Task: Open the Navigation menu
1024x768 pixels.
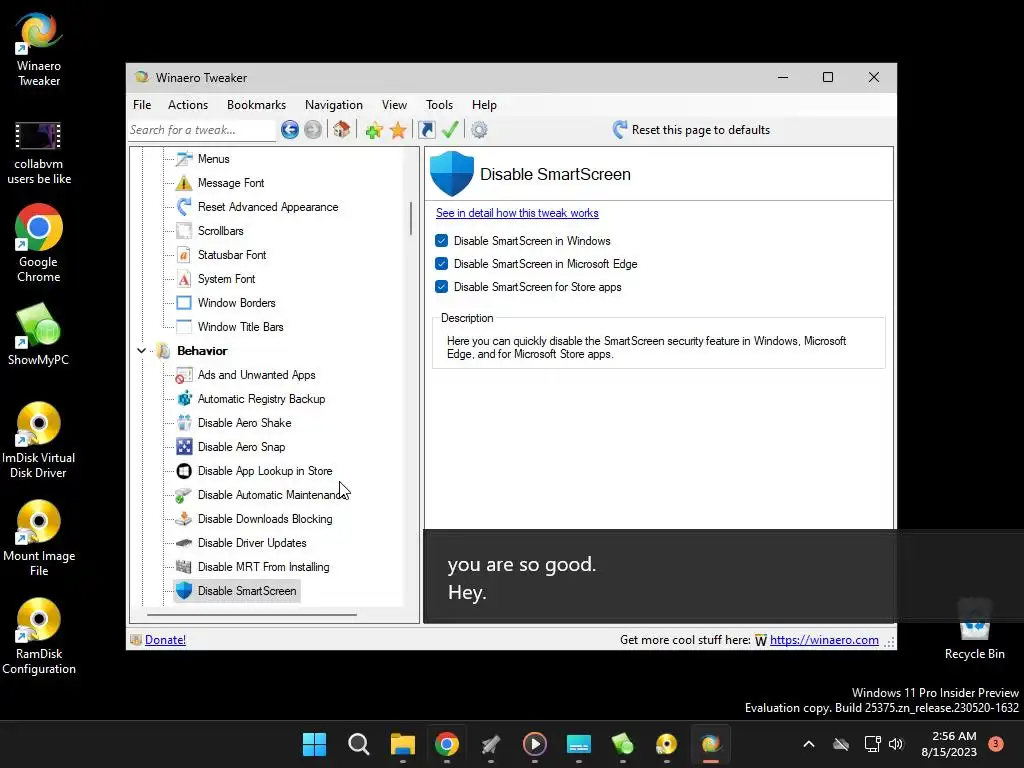Action: tap(334, 105)
